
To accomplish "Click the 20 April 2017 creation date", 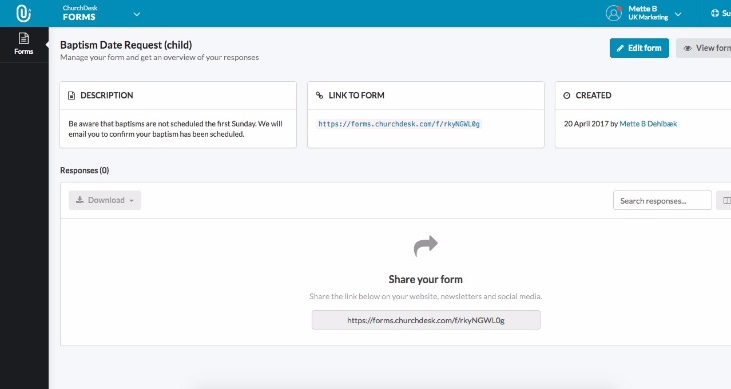I will point(586,124).
